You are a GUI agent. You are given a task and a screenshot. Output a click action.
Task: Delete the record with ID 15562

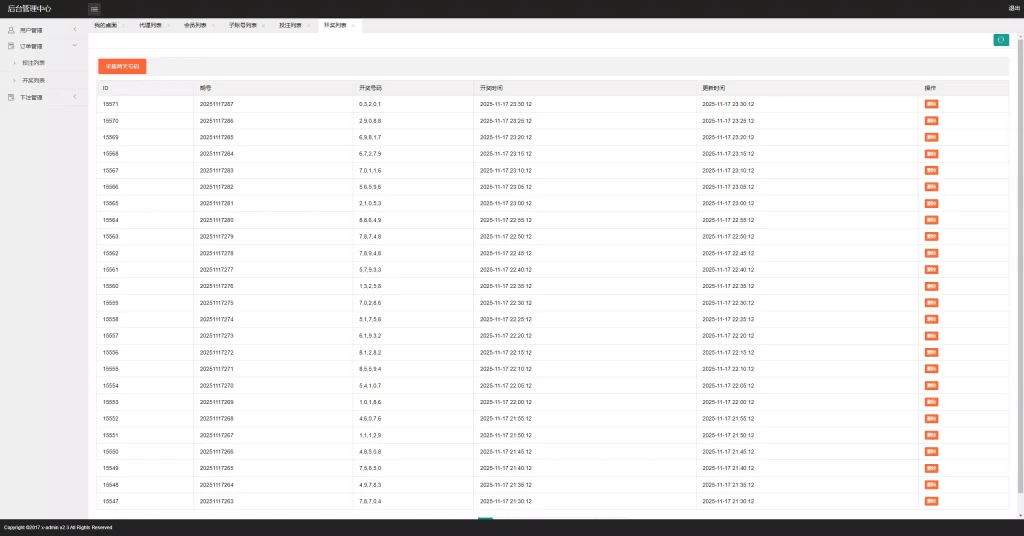(931, 253)
